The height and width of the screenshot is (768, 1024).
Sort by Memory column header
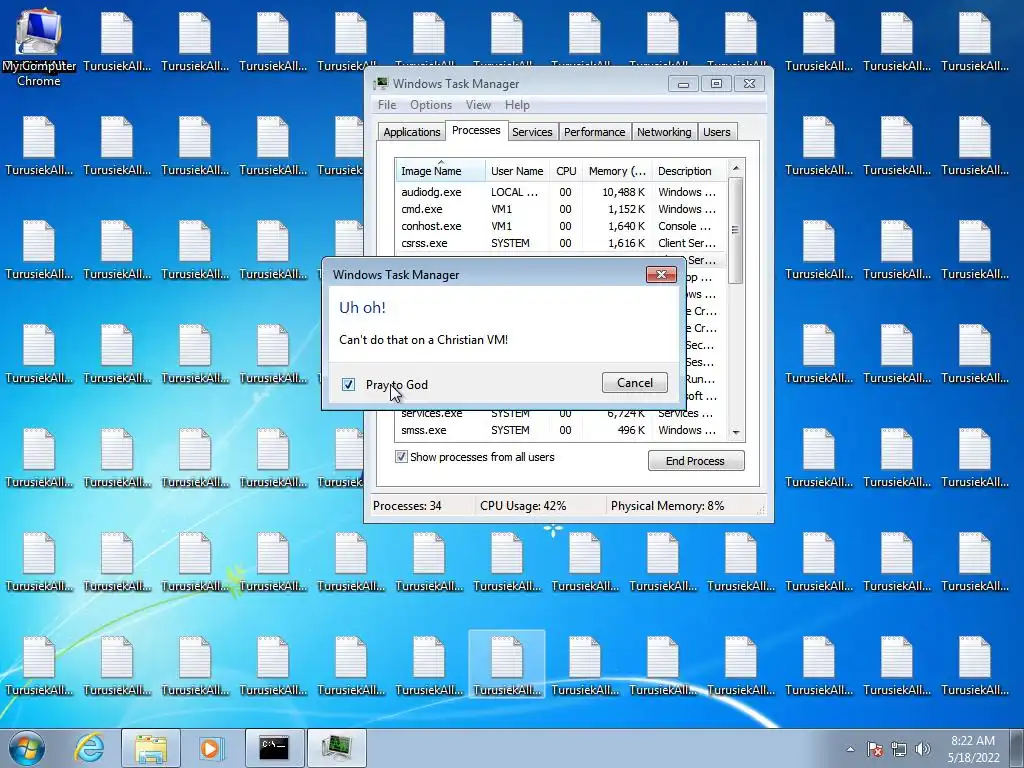(617, 170)
